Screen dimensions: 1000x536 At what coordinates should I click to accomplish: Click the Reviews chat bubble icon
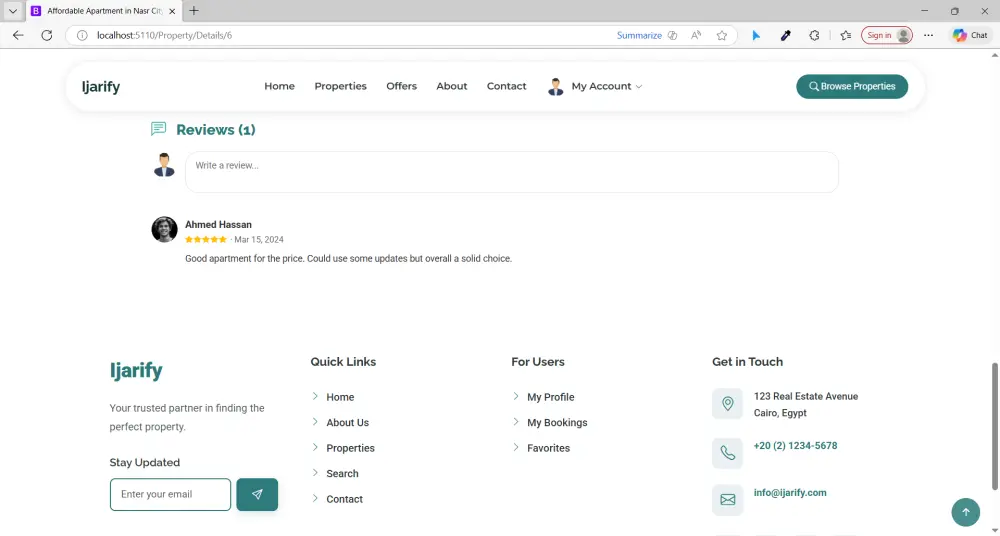(x=158, y=129)
